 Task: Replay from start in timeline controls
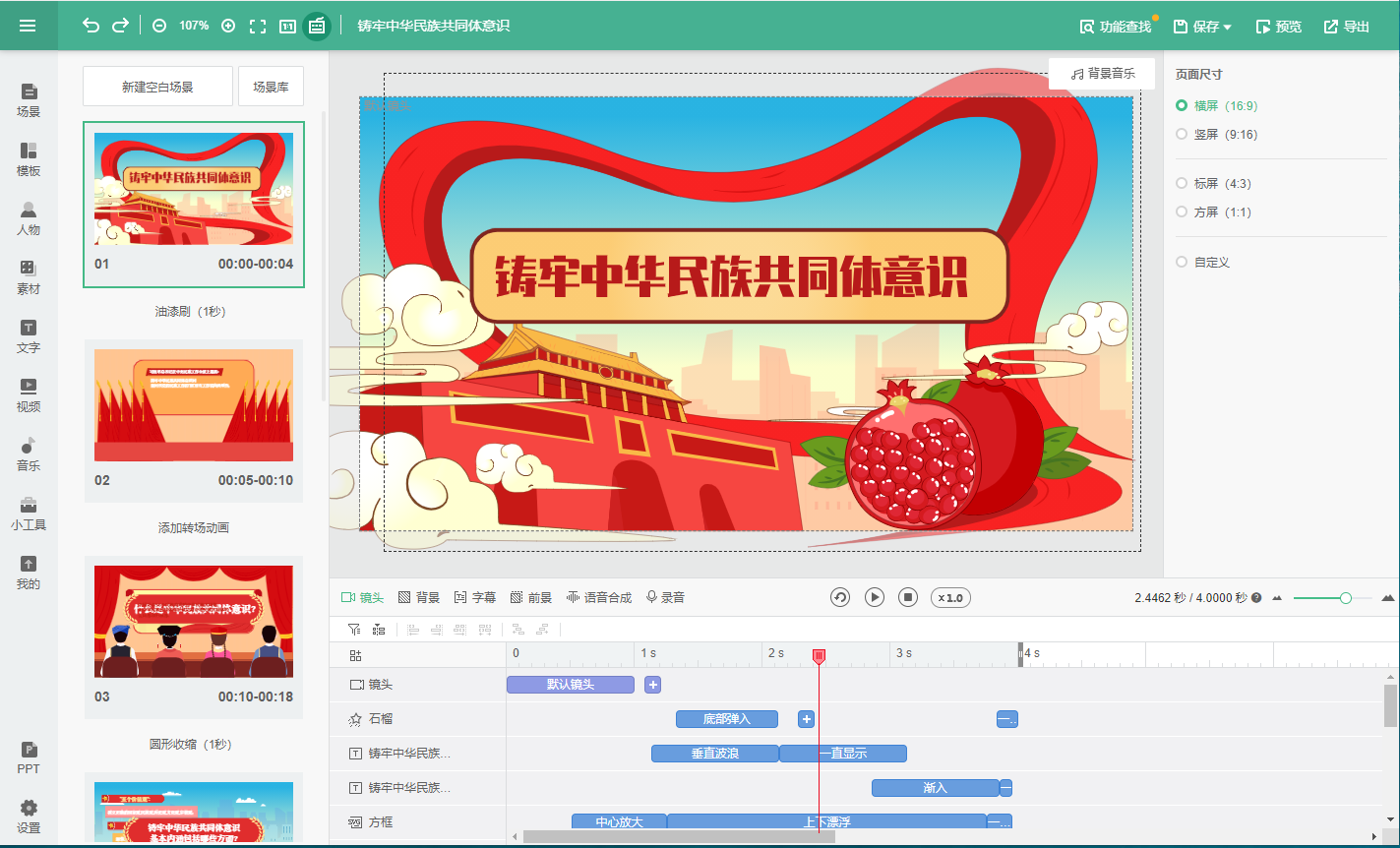tap(840, 597)
